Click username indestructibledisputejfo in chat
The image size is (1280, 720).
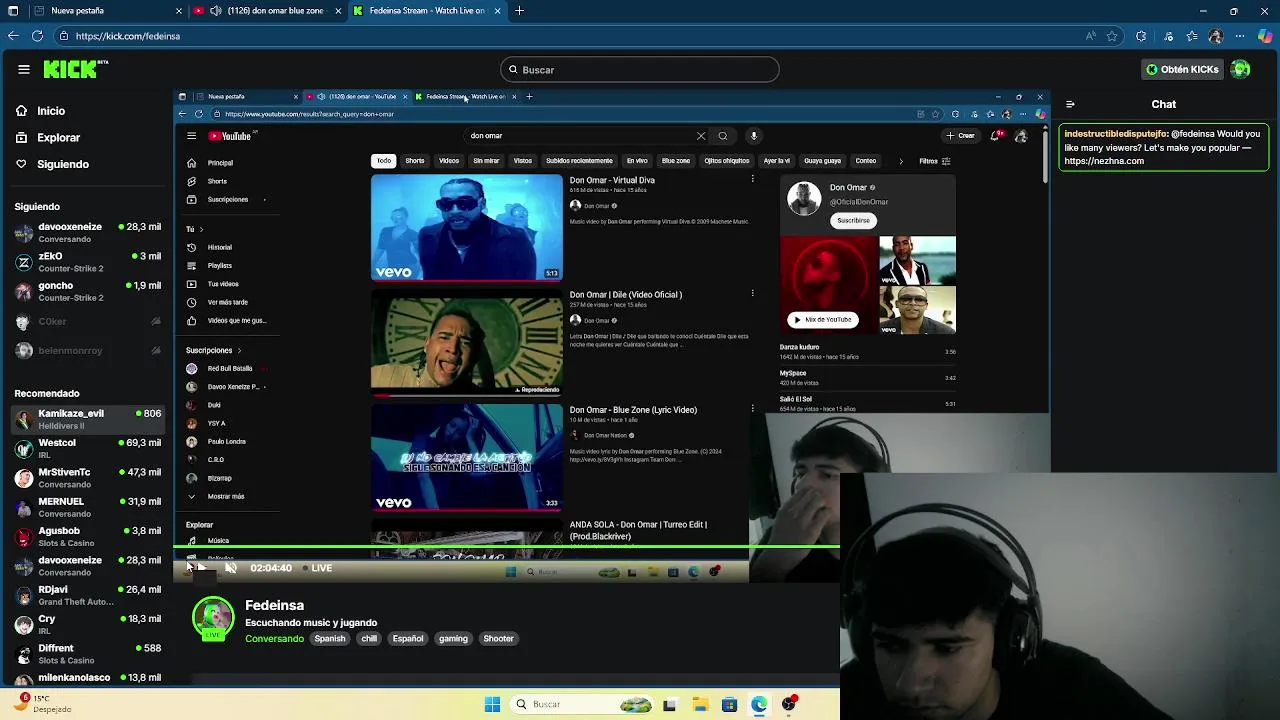tap(1116, 134)
